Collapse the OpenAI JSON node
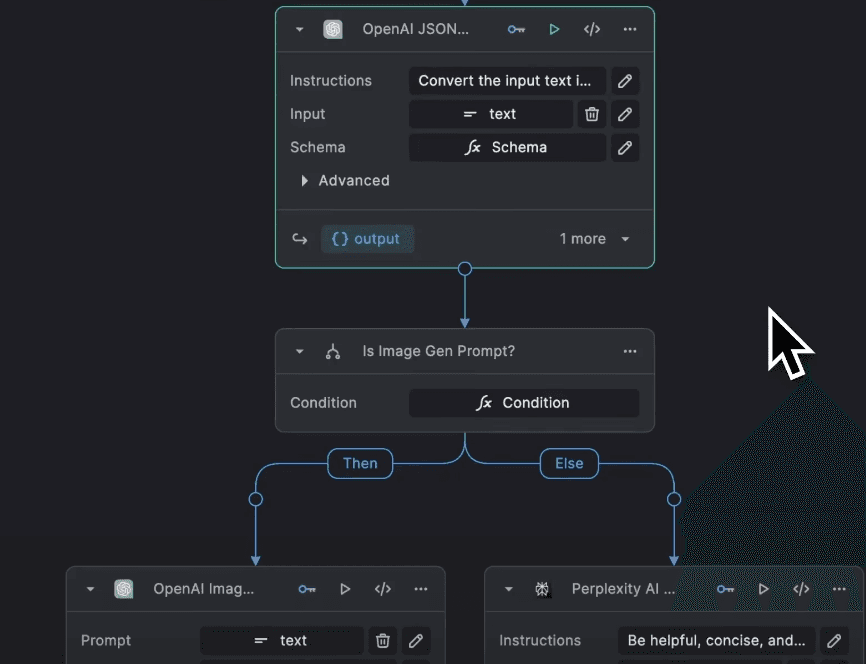Viewport: 866px width, 664px height. (x=299, y=29)
